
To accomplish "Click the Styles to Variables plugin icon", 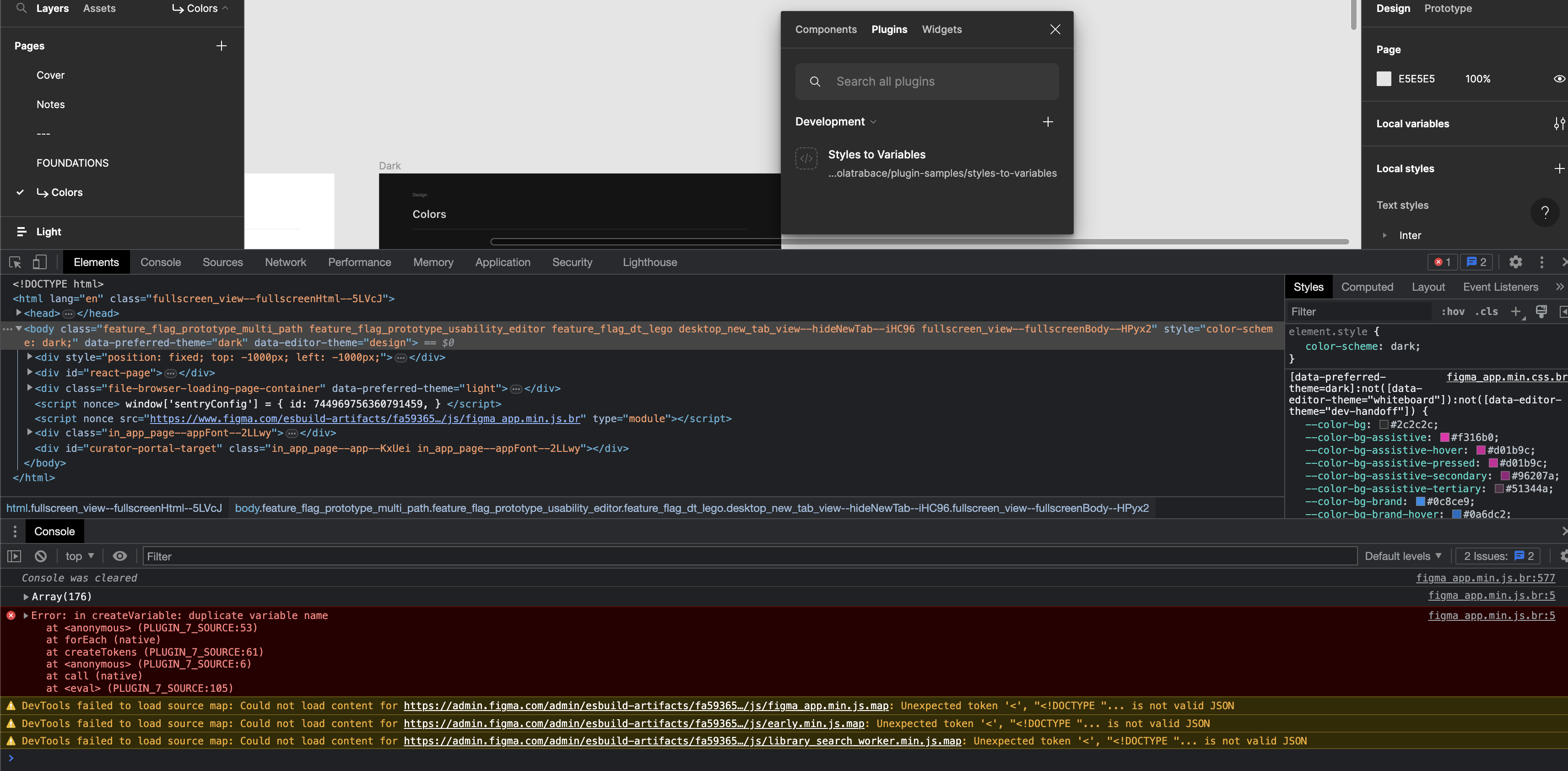I will click(x=806, y=158).
